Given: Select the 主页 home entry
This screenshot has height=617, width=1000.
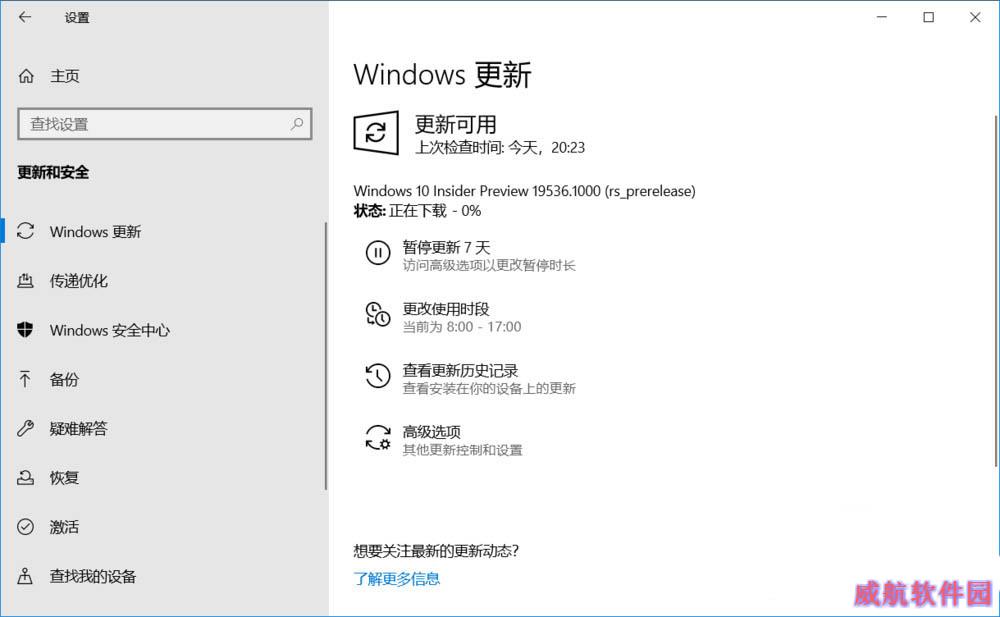Looking at the screenshot, I should pyautogui.click(x=65, y=76).
